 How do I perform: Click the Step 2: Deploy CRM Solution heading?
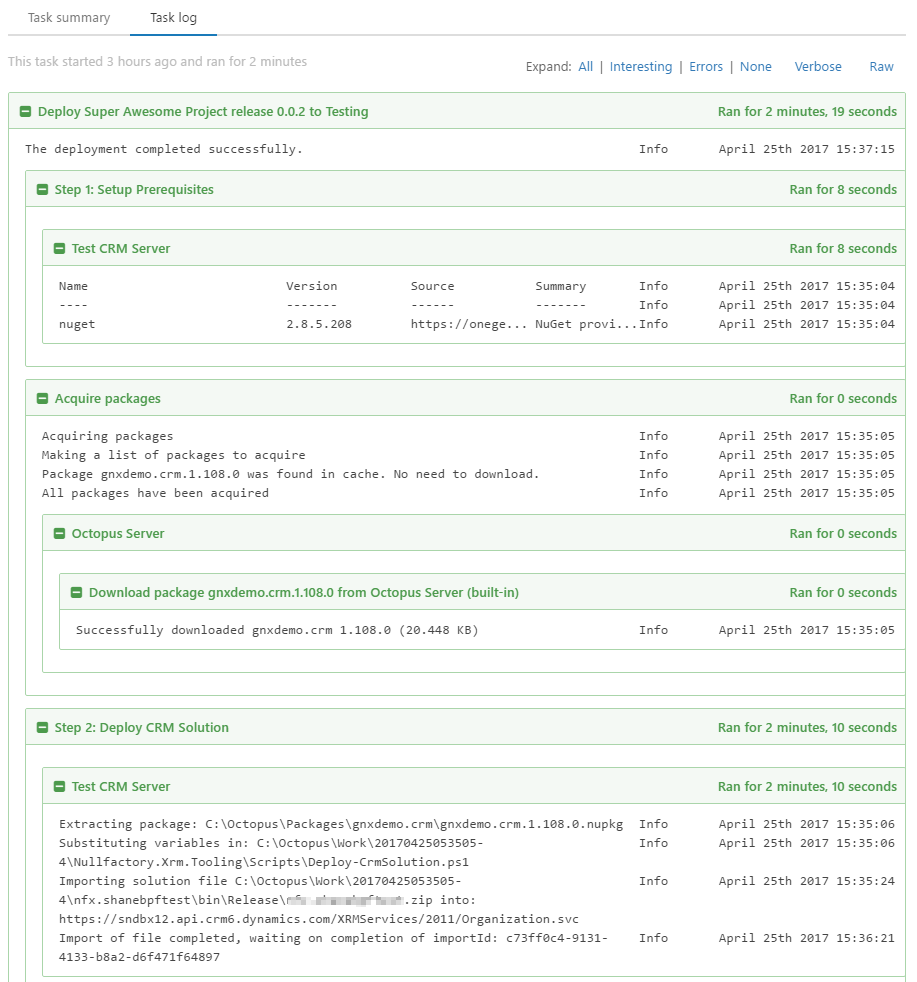click(141, 728)
